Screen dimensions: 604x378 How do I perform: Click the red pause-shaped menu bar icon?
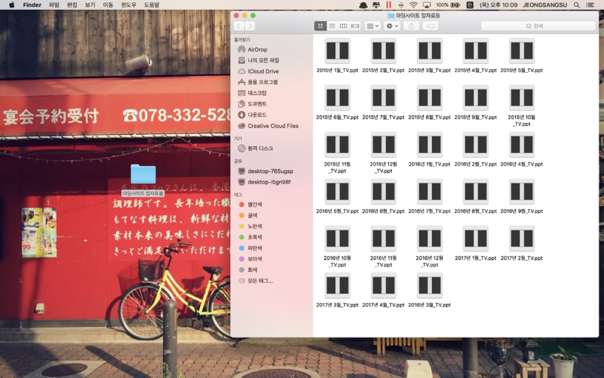tap(388, 5)
